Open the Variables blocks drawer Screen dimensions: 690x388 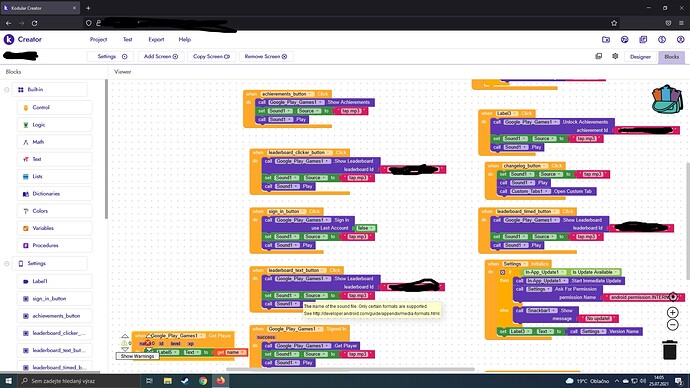point(55,228)
